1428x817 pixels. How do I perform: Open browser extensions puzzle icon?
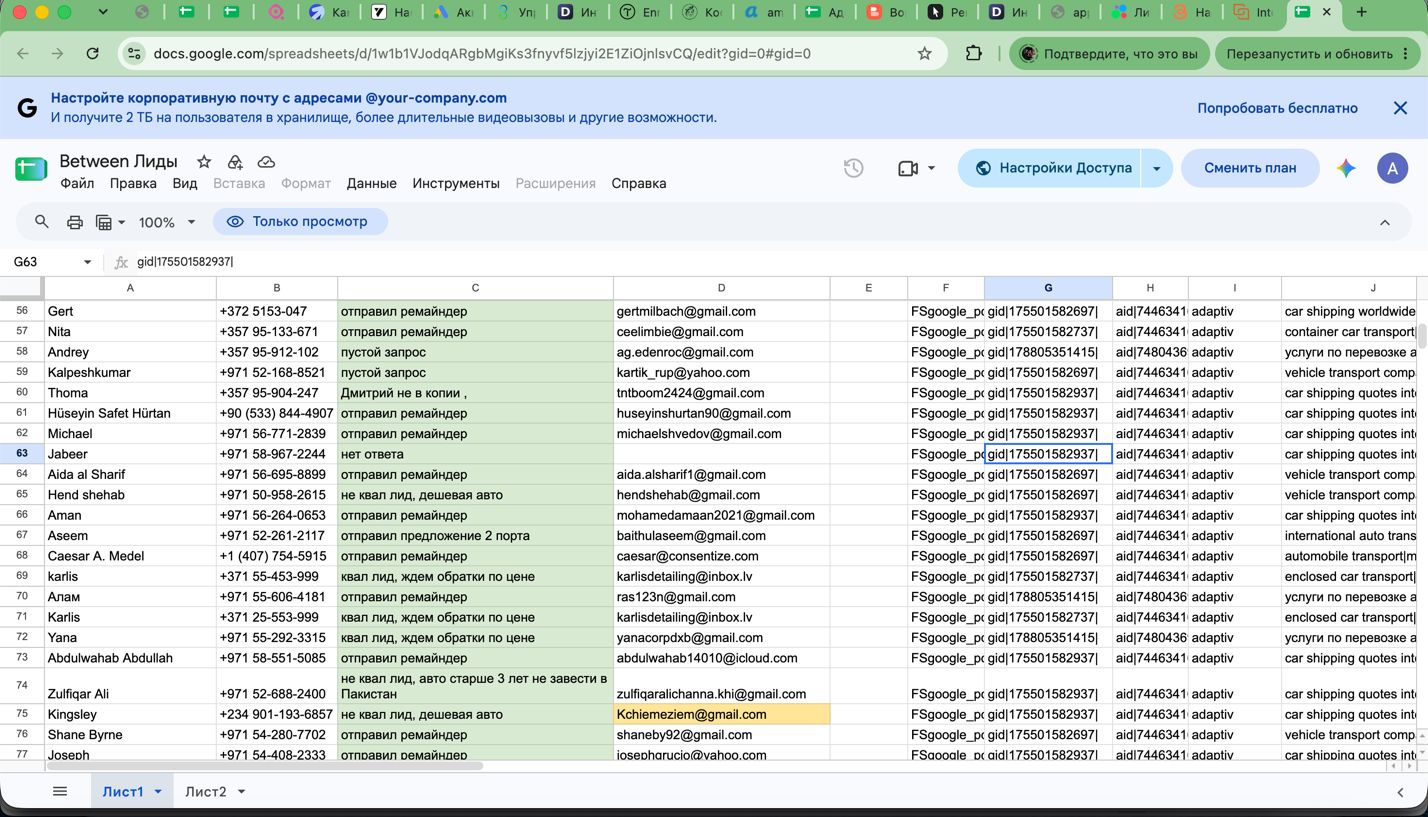pyautogui.click(x=973, y=54)
